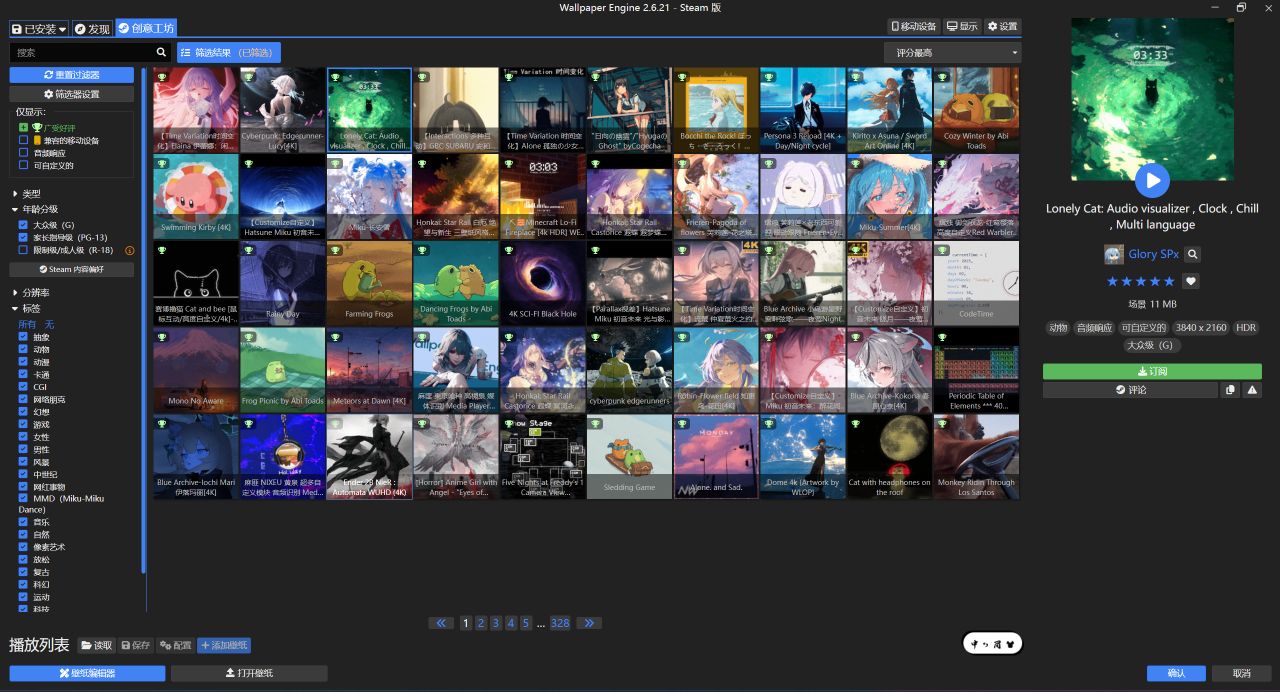1280x692 pixels.
Task: Click the filter panel scrollbar
Action: [x=143, y=320]
